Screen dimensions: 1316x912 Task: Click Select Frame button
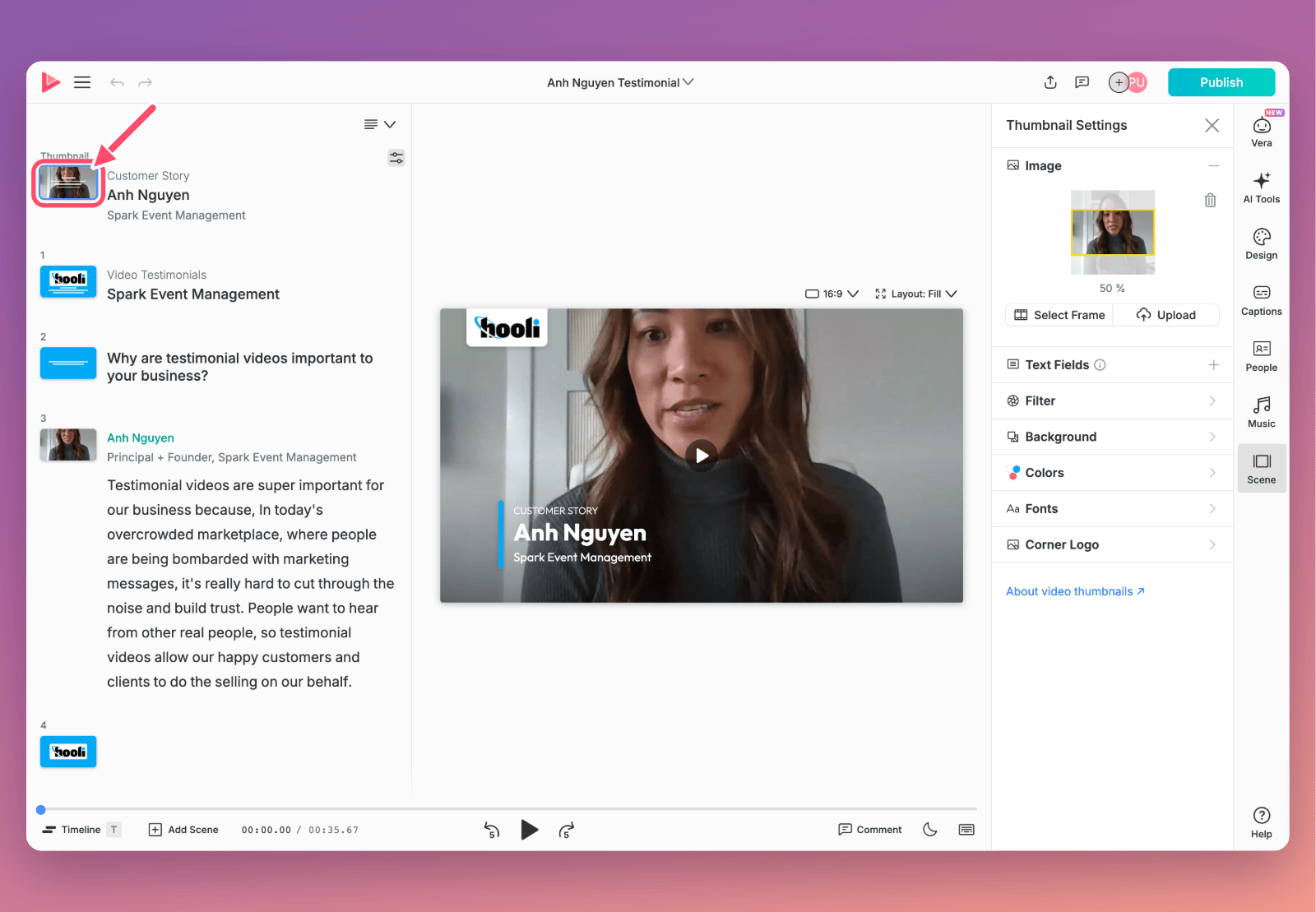(x=1059, y=315)
